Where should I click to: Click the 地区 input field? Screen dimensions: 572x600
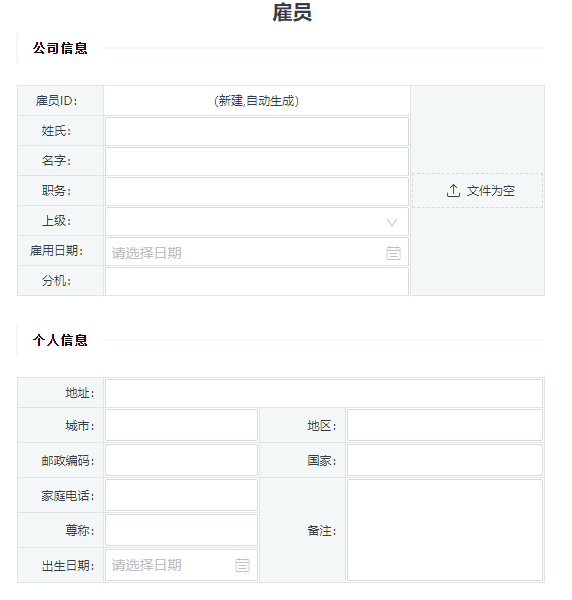coord(445,425)
